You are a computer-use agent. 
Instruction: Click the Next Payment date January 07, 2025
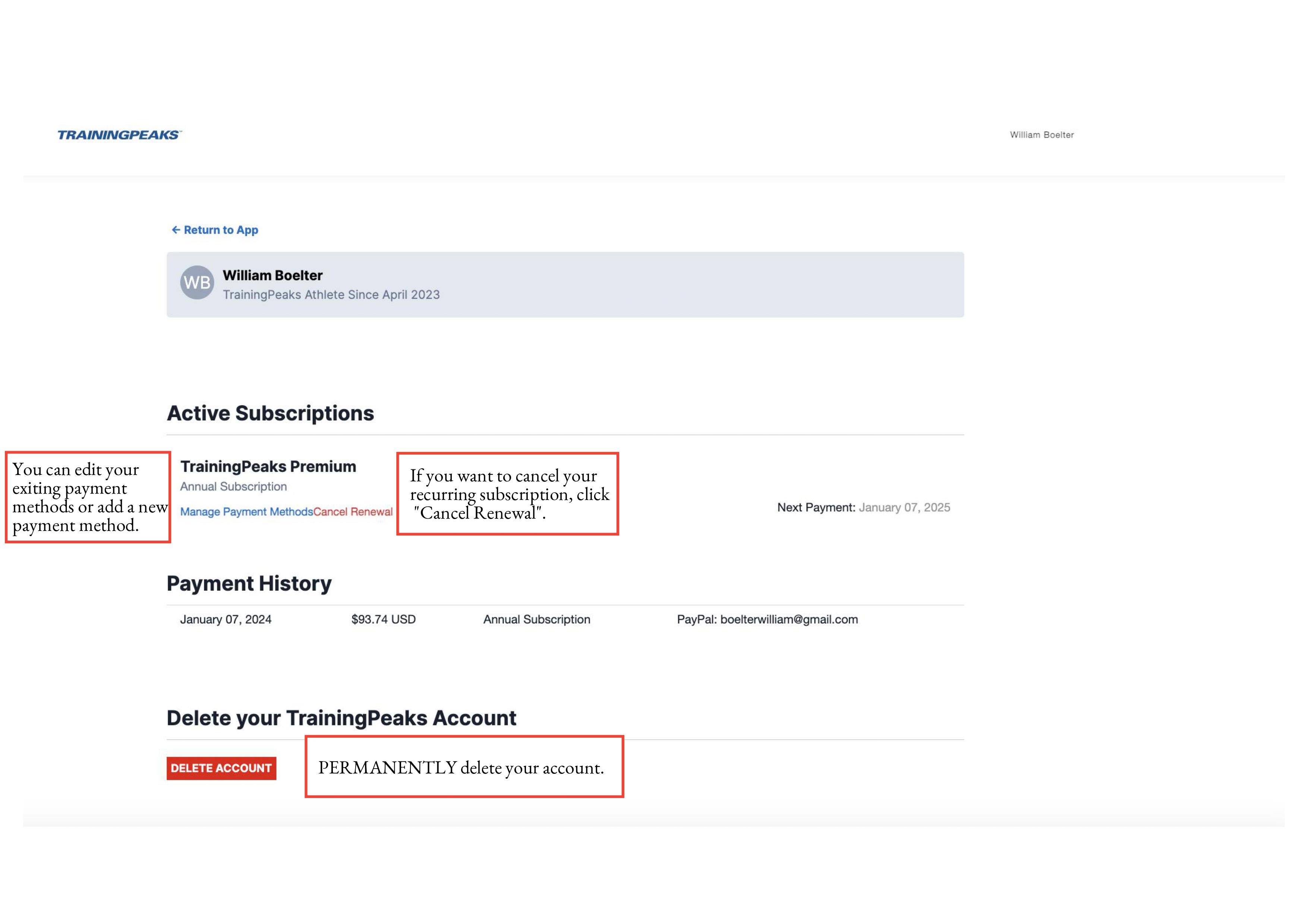(x=904, y=507)
